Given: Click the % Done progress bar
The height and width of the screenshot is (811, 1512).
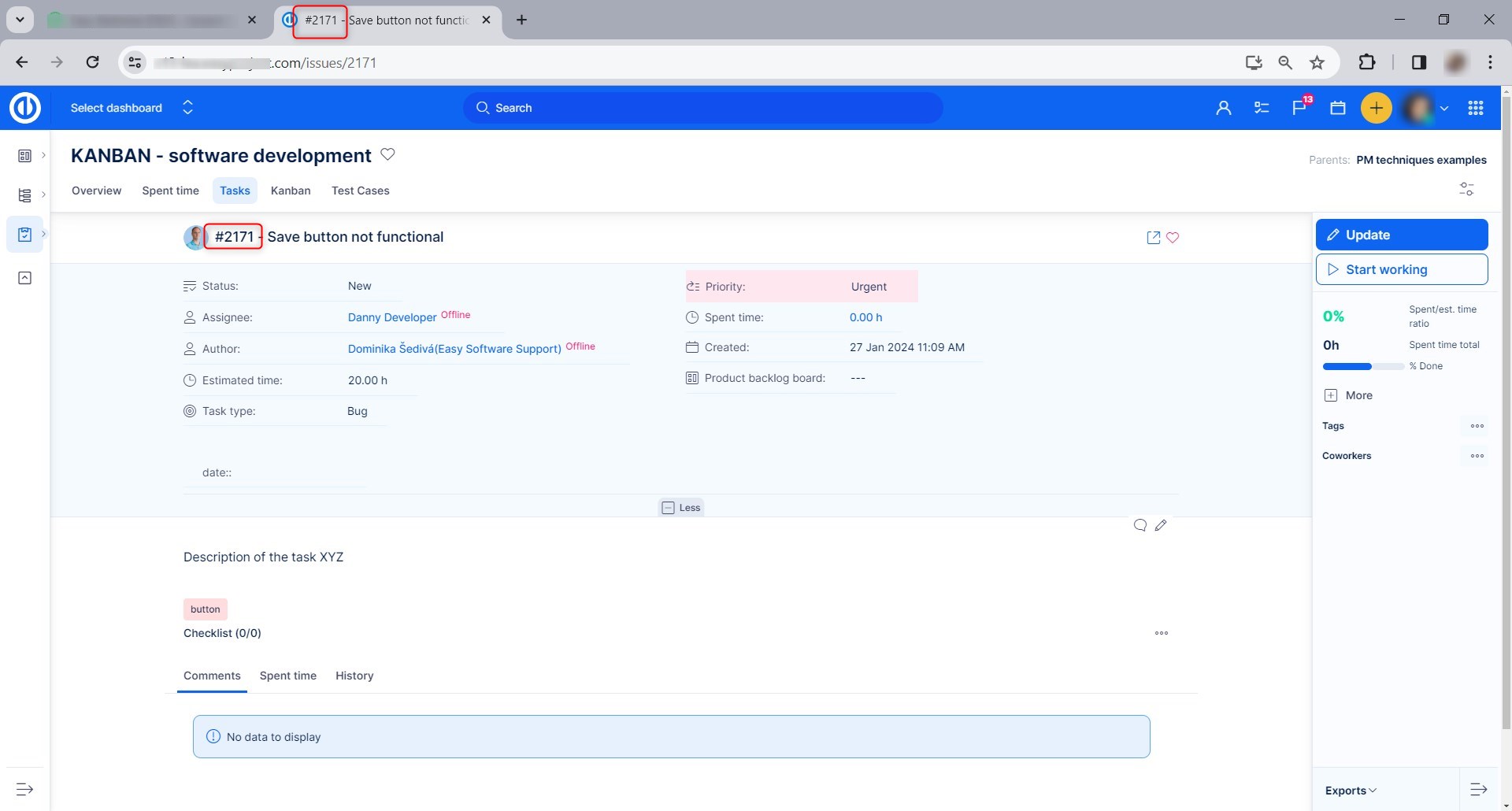Looking at the screenshot, I should click(1362, 366).
